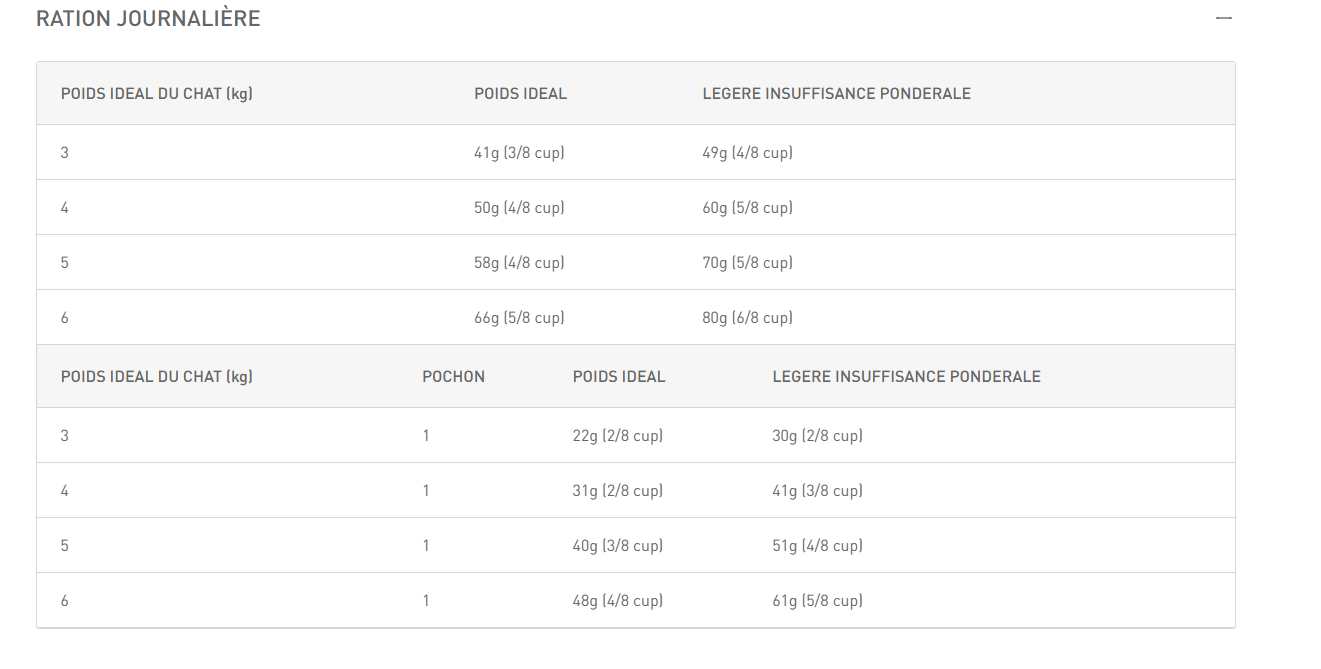
Task: Click the 70g (5/8 cup) value
Action: 747,263
